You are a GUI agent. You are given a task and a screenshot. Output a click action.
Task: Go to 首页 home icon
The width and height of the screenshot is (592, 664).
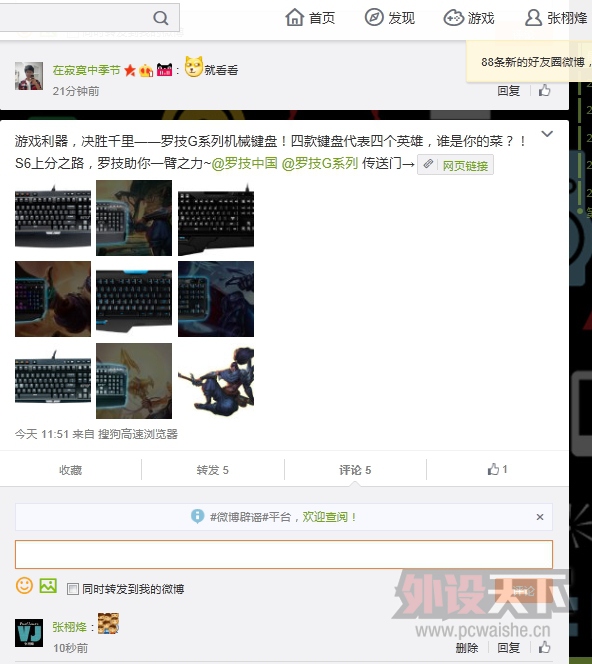pos(294,18)
